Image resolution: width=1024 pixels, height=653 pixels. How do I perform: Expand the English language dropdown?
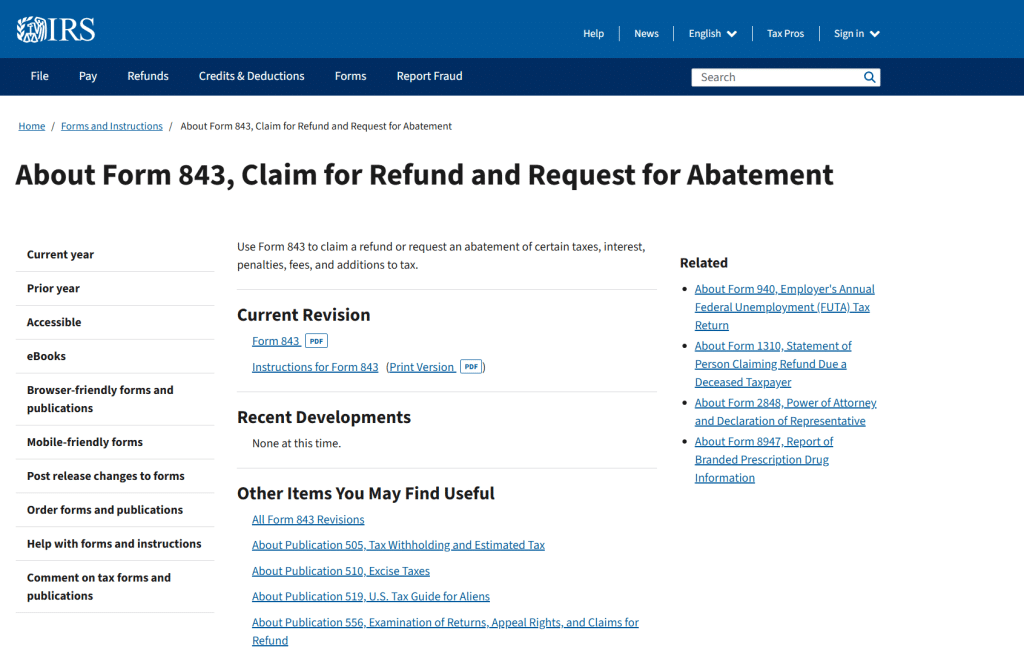(x=712, y=33)
